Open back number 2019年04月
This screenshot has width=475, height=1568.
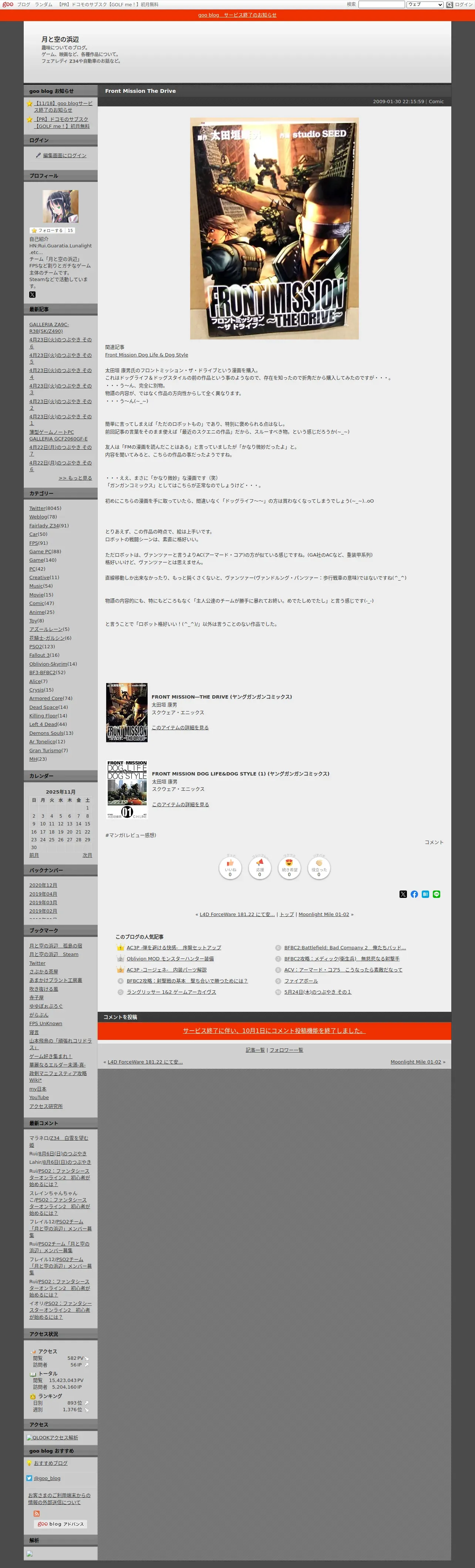tap(43, 894)
